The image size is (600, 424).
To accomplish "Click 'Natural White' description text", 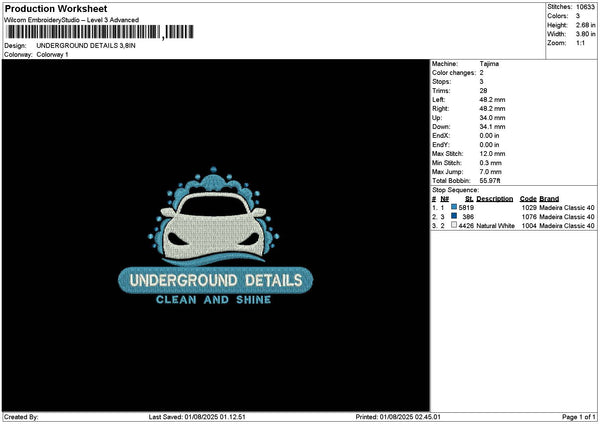I will click(x=496, y=226).
